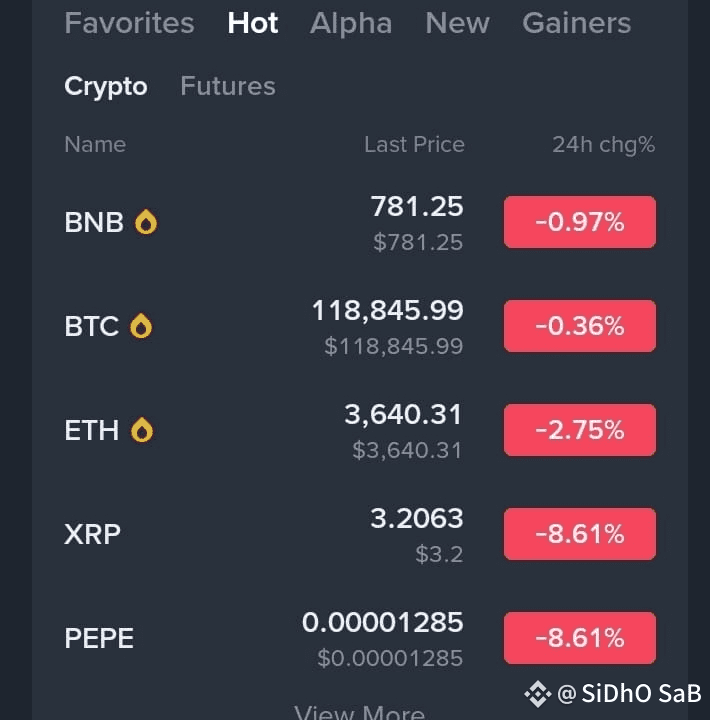This screenshot has width=710, height=720.
Task: Click the View More link
Action: (359, 712)
